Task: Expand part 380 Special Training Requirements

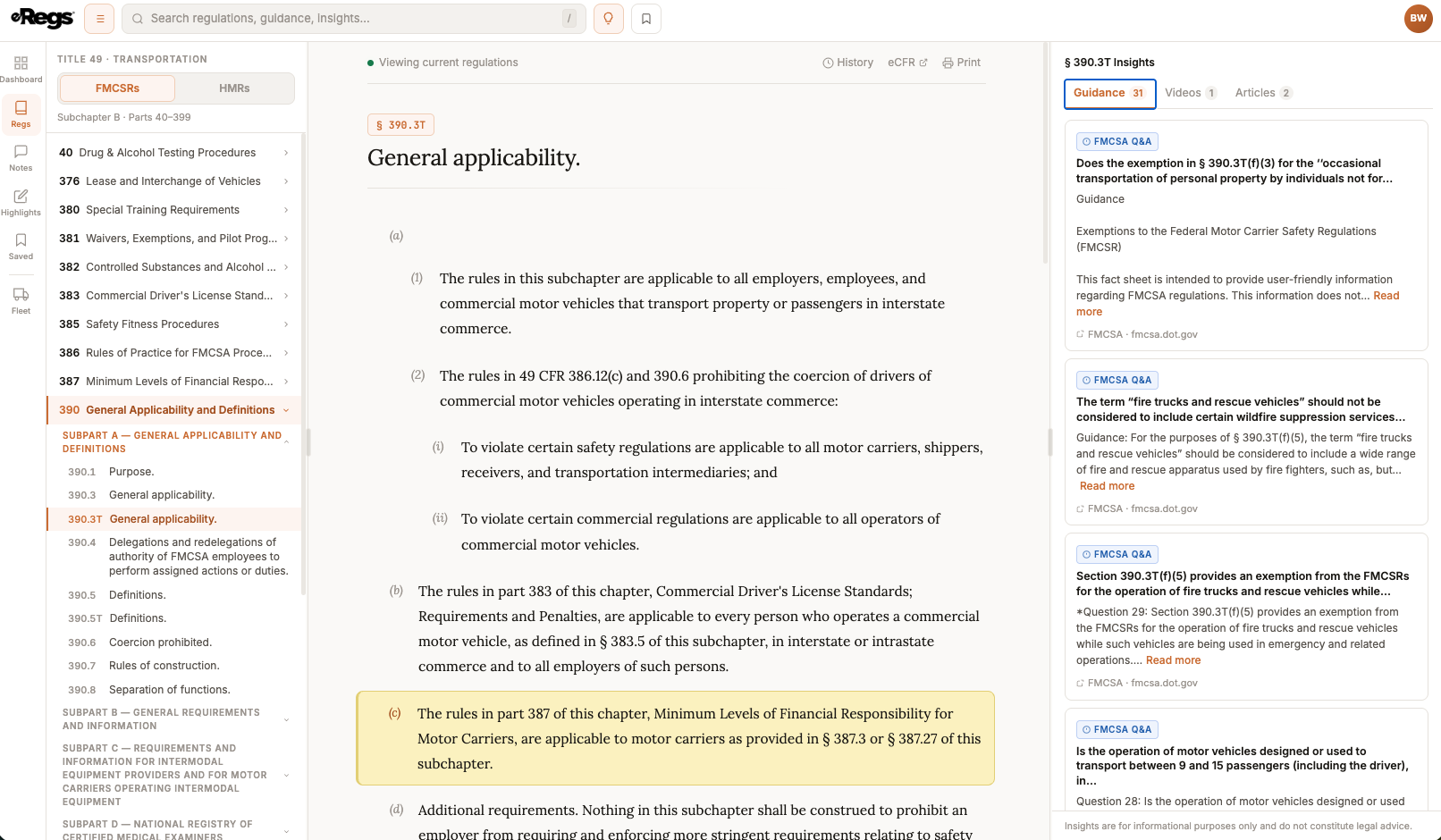Action: (x=174, y=210)
